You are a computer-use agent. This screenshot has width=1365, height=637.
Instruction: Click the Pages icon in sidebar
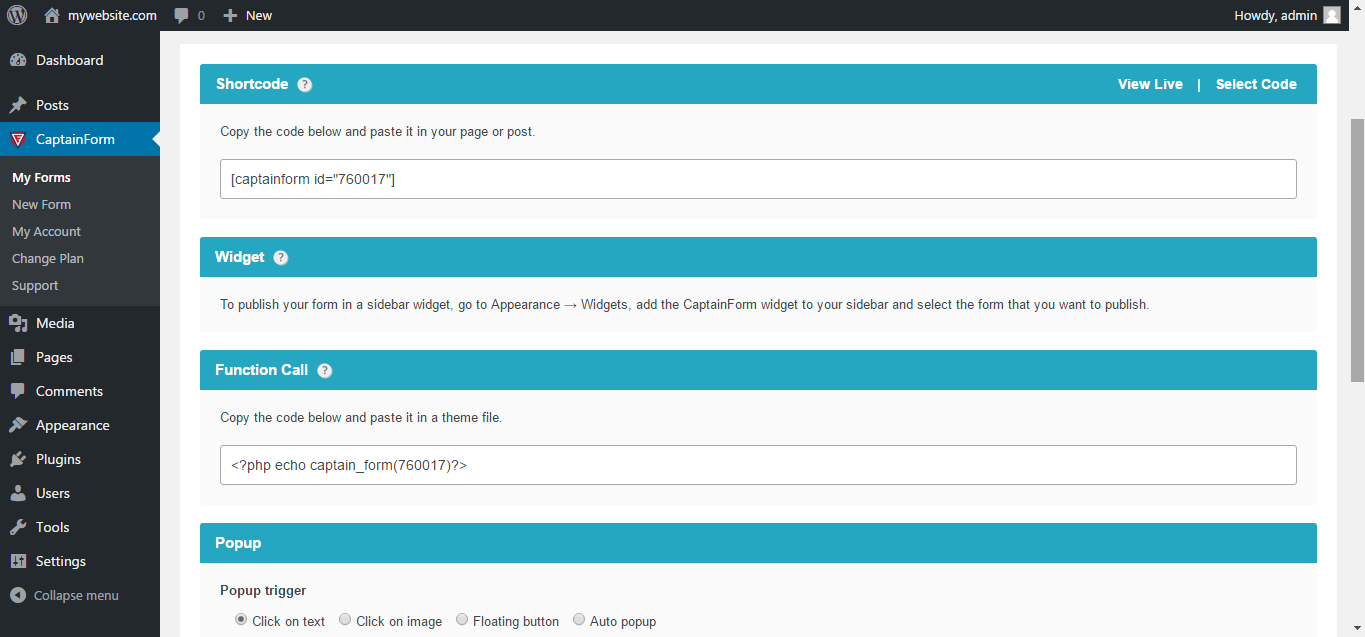pyautogui.click(x=18, y=357)
